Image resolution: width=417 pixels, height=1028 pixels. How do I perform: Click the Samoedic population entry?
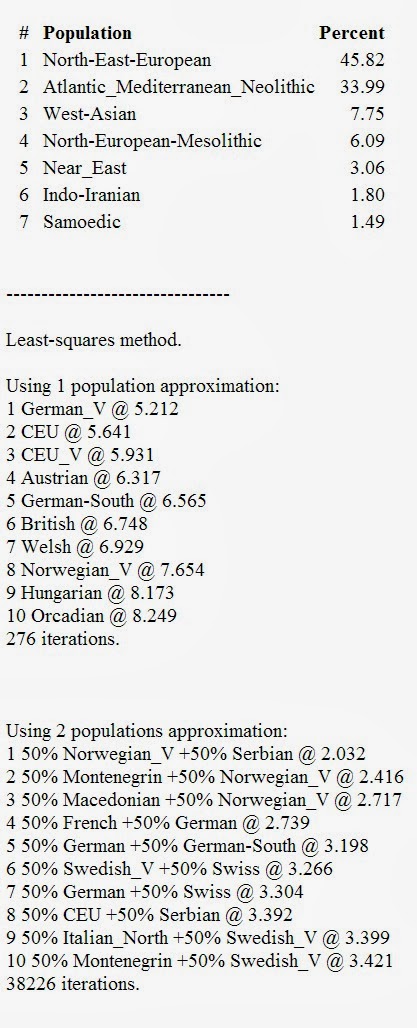[x=82, y=222]
